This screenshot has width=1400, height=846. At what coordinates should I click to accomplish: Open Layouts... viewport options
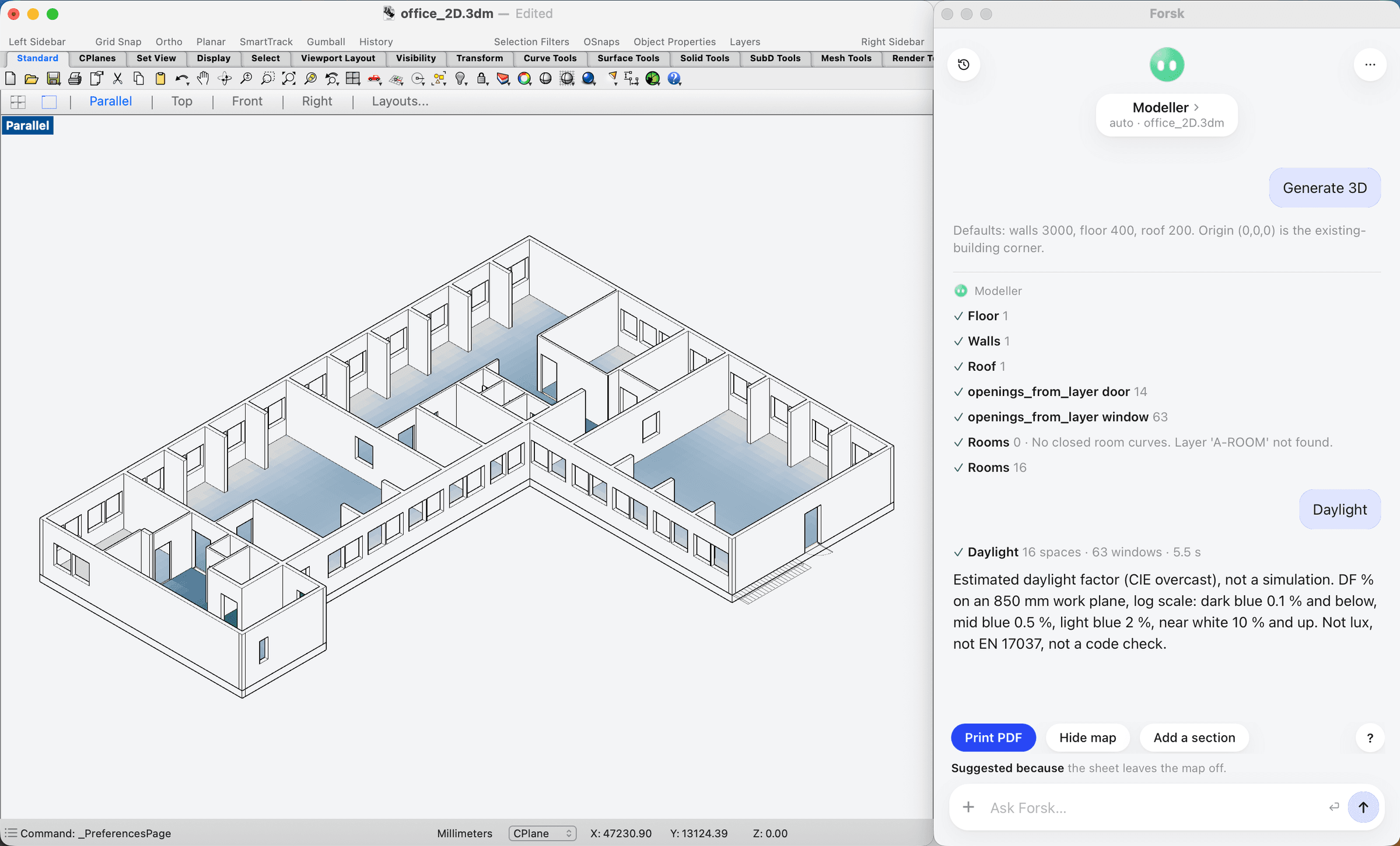click(400, 101)
